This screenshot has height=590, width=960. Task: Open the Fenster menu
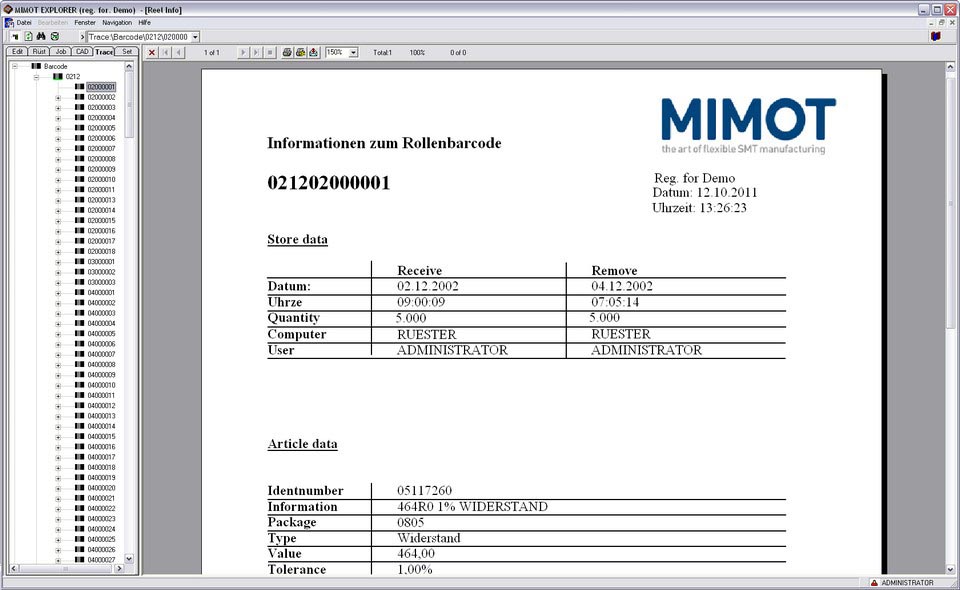[x=85, y=23]
